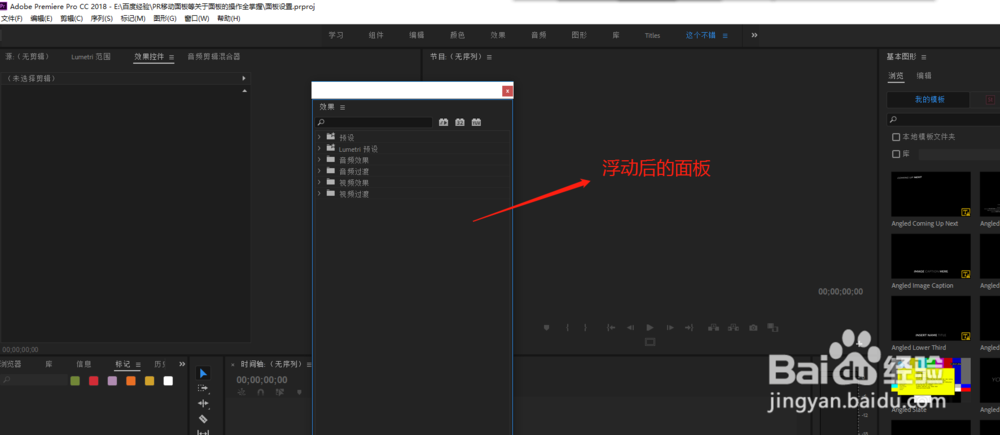This screenshot has width=1000, height=435.
Task: Open 序列(S) menu
Action: pos(102,18)
